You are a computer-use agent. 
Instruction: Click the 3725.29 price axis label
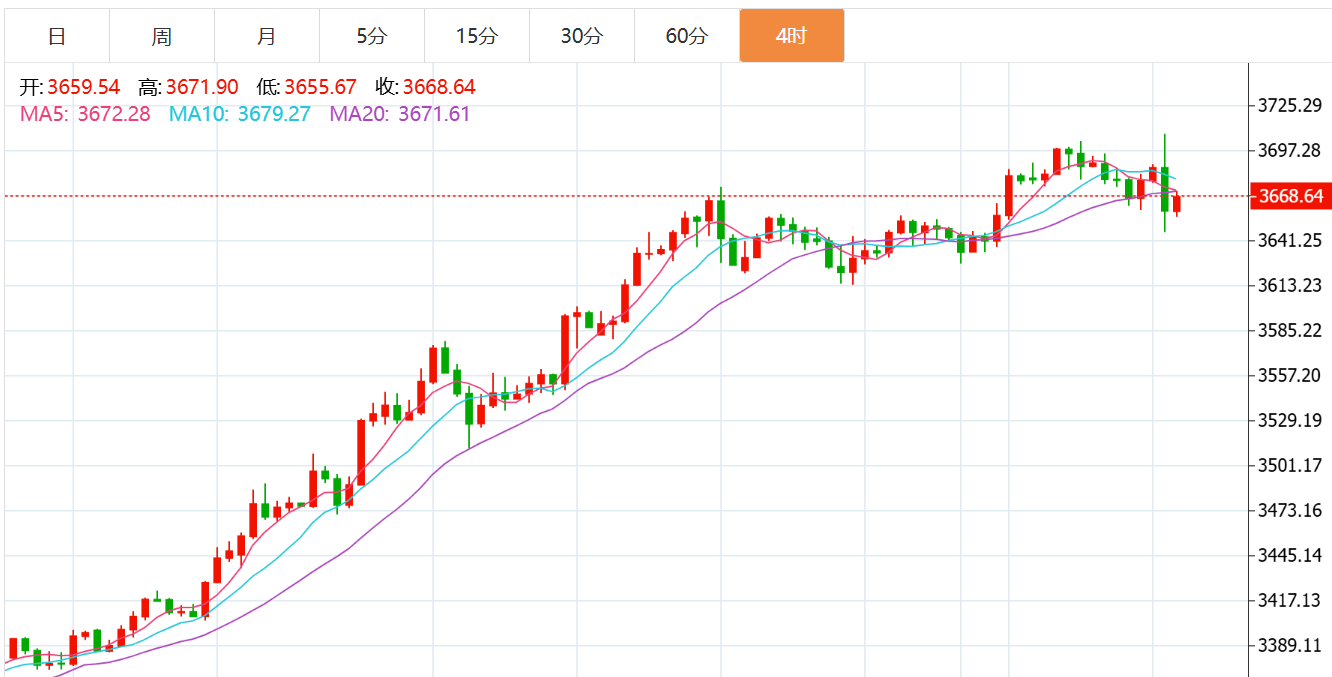pyautogui.click(x=1290, y=106)
